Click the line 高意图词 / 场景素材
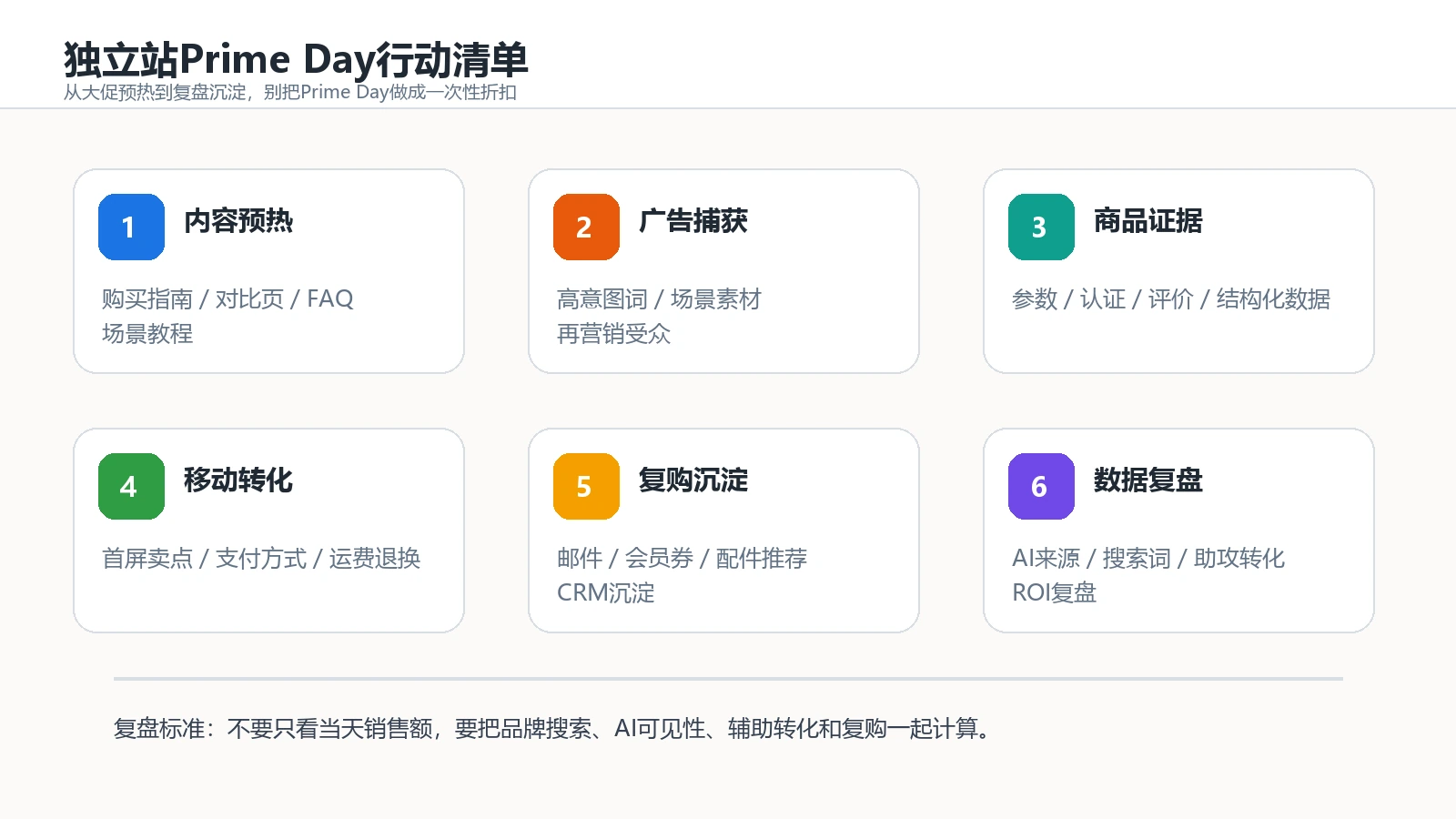 tap(659, 299)
